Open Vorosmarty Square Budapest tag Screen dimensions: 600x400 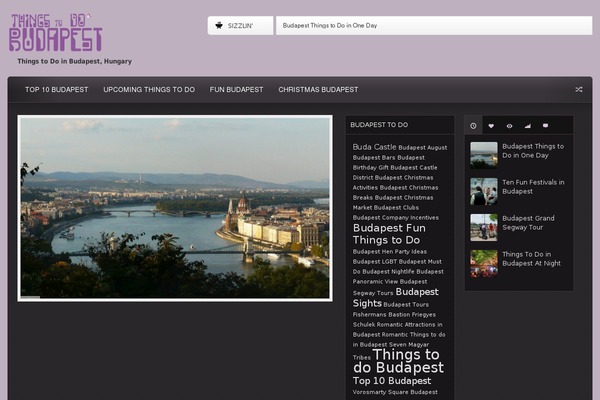(395, 392)
